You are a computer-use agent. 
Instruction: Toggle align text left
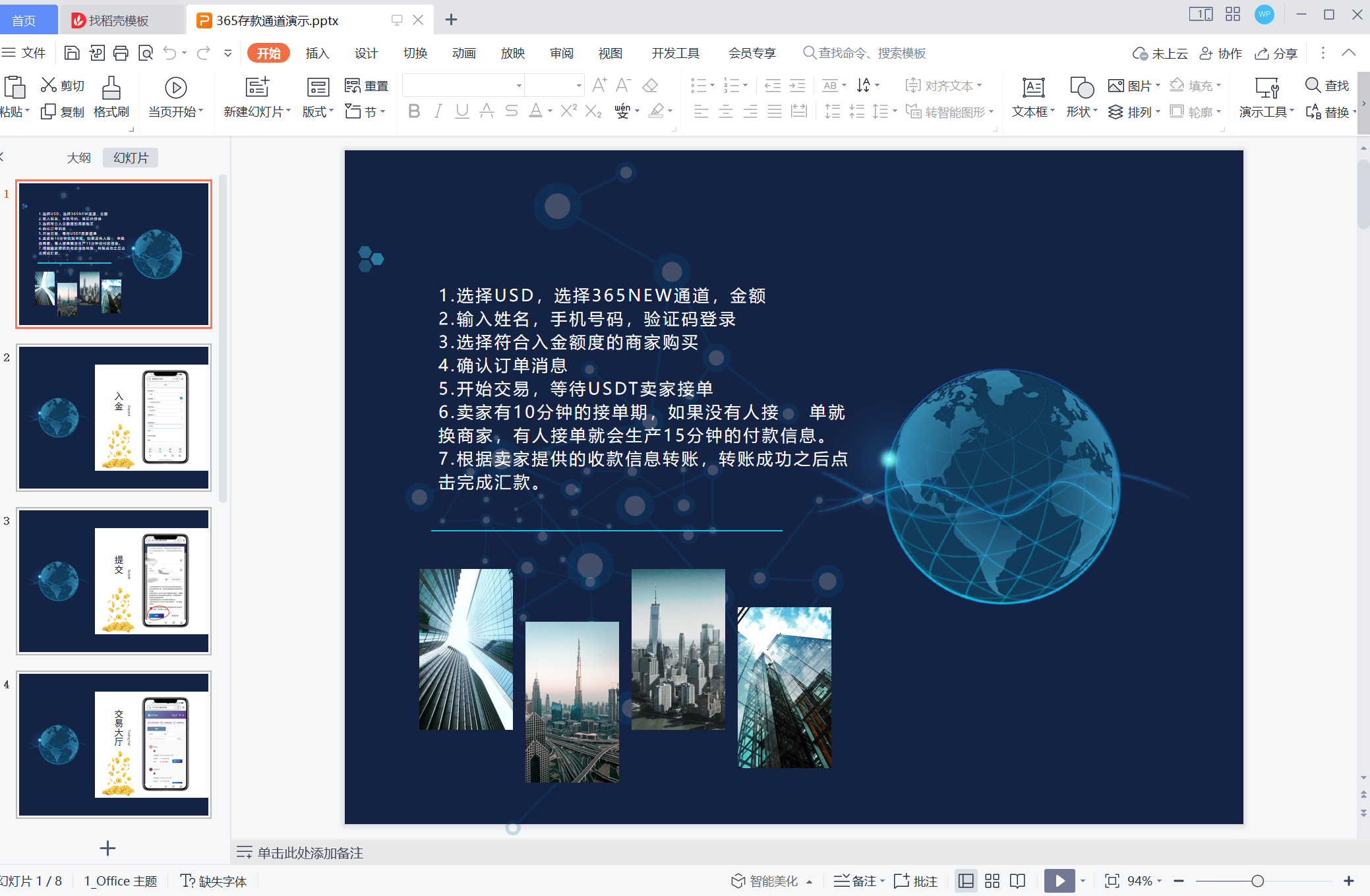point(701,111)
